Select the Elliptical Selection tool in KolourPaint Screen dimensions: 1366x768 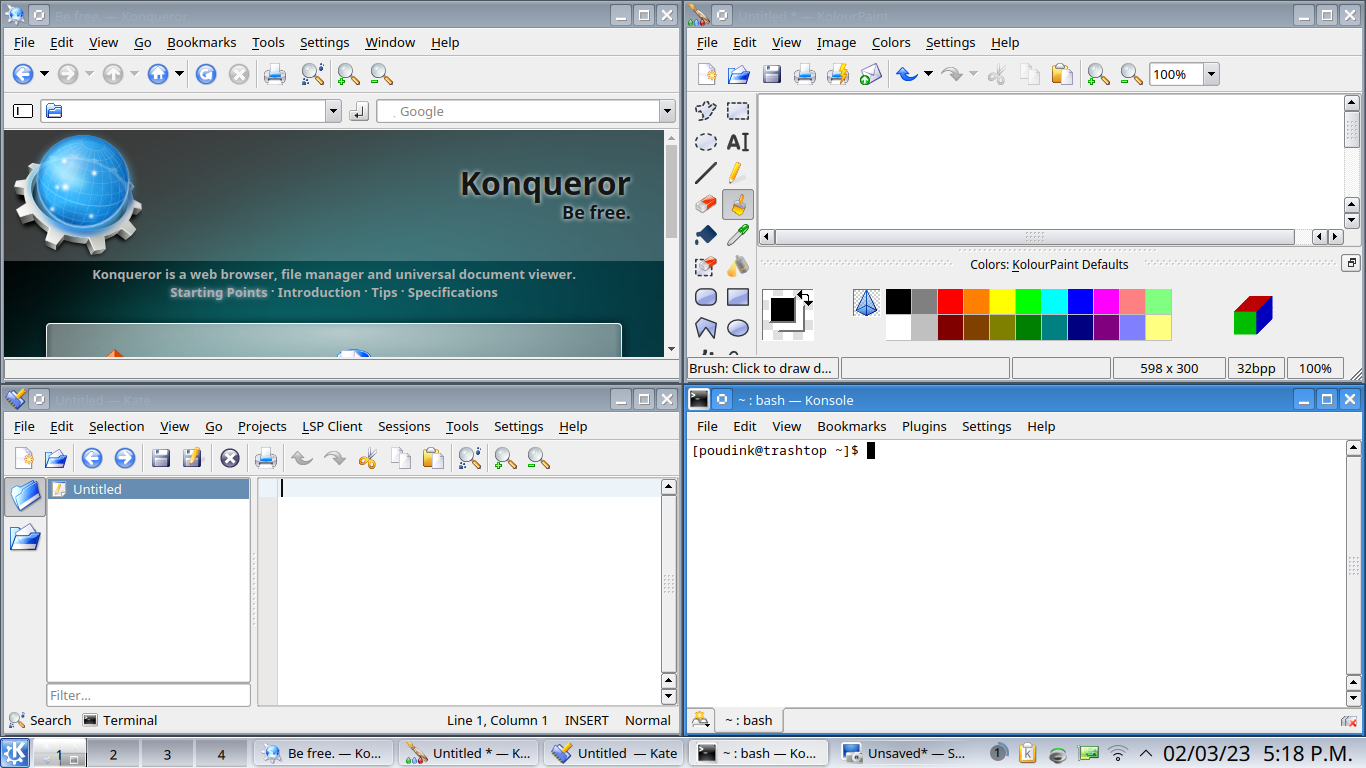coord(706,142)
